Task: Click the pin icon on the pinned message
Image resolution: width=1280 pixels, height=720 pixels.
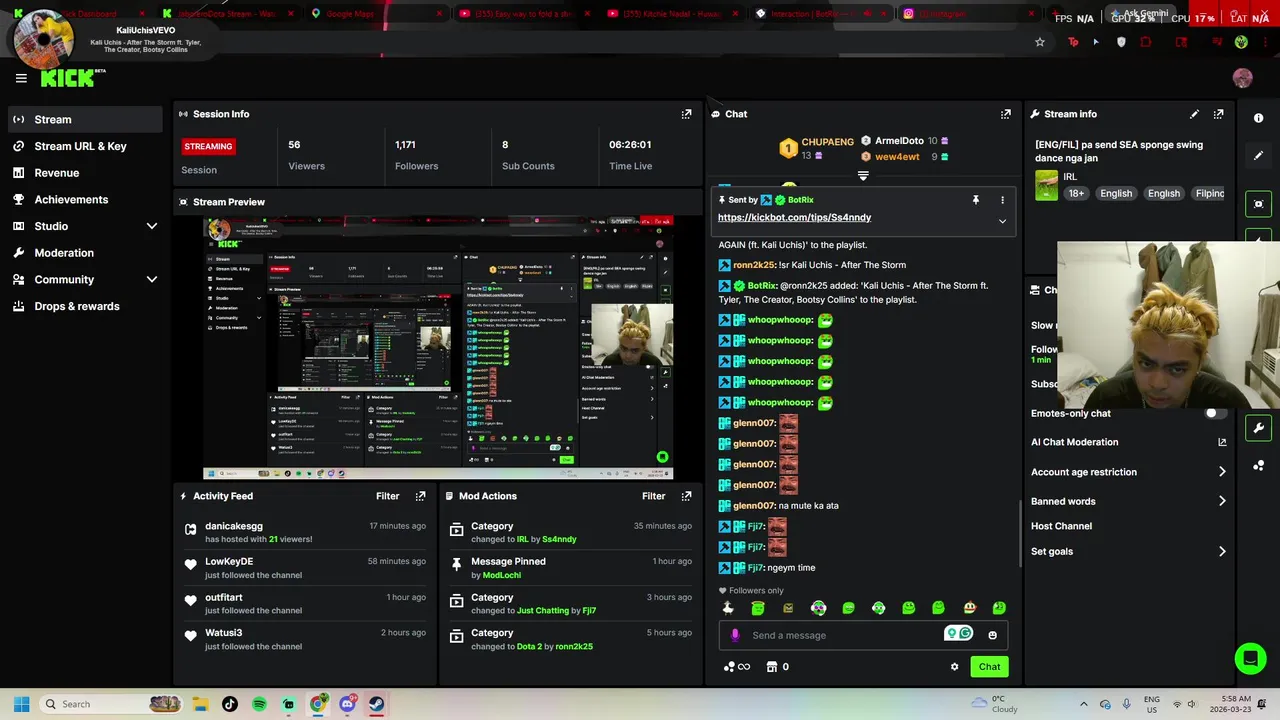Action: [x=976, y=200]
